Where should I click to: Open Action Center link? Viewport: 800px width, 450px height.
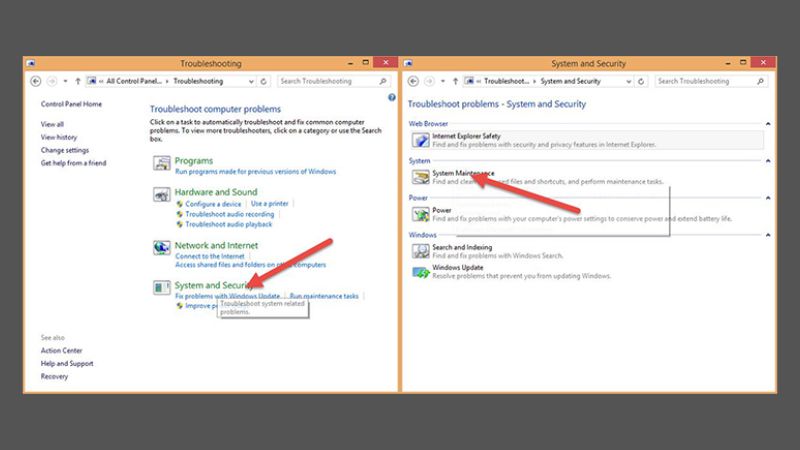coord(61,351)
